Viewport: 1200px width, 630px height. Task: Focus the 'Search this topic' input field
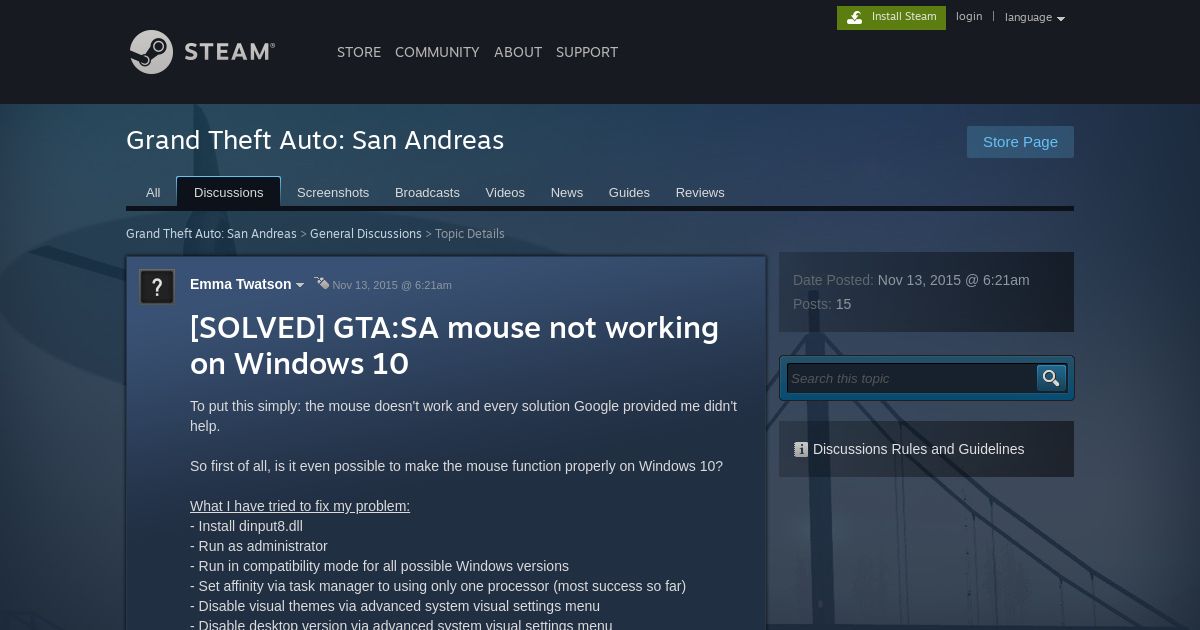click(x=911, y=378)
